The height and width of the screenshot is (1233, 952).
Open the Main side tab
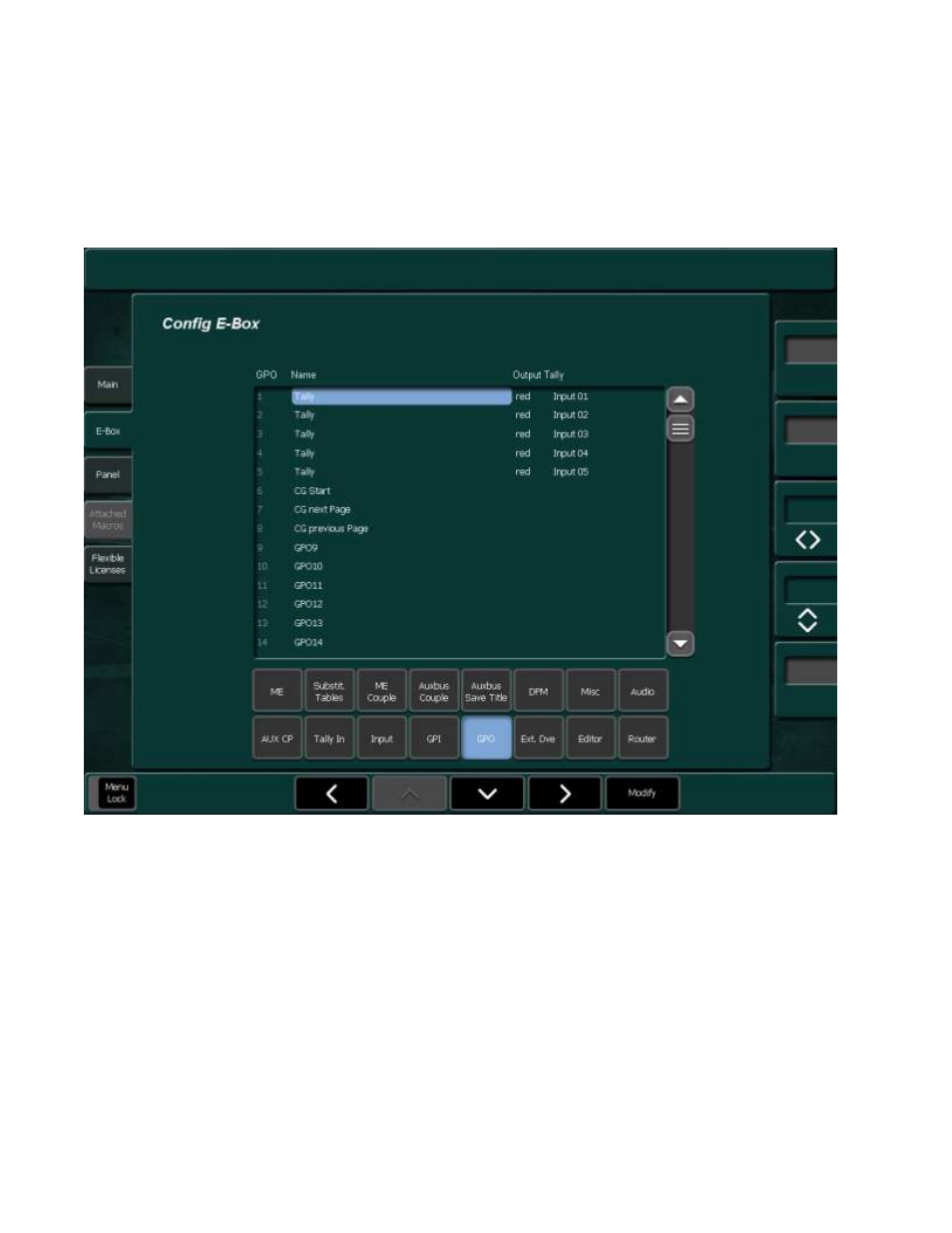[108, 384]
